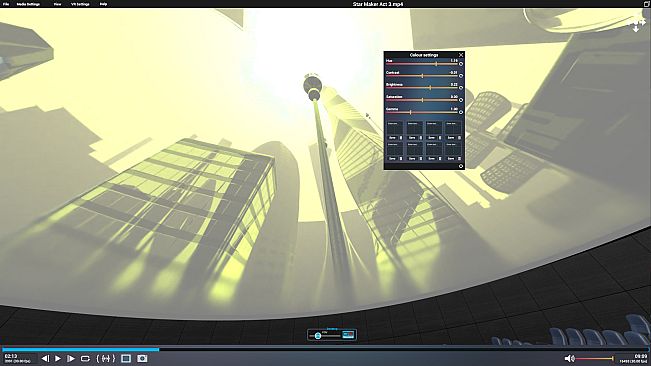Reset the Saturation value

point(461,100)
